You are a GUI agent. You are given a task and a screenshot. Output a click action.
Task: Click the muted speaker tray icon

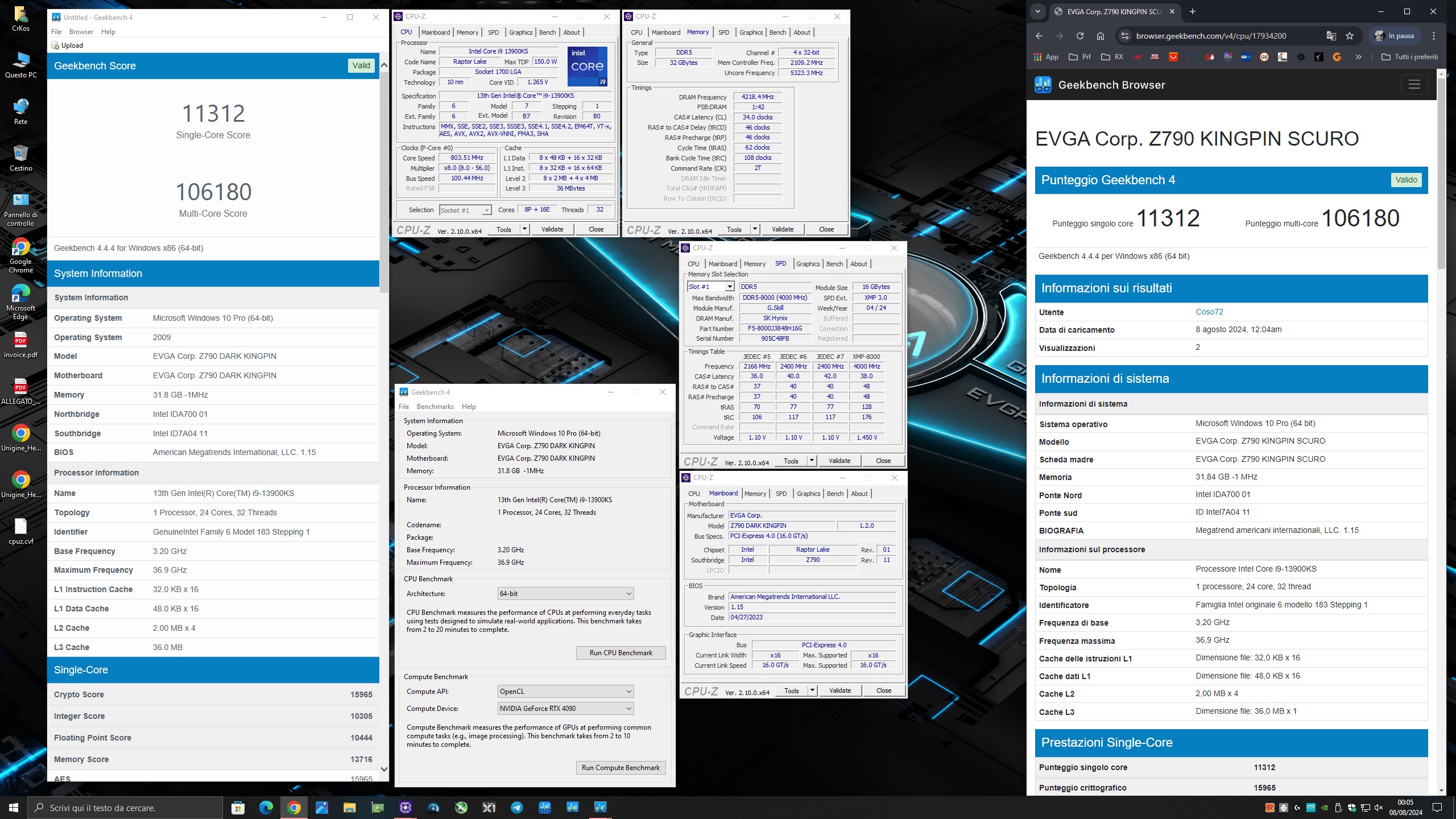click(1379, 808)
